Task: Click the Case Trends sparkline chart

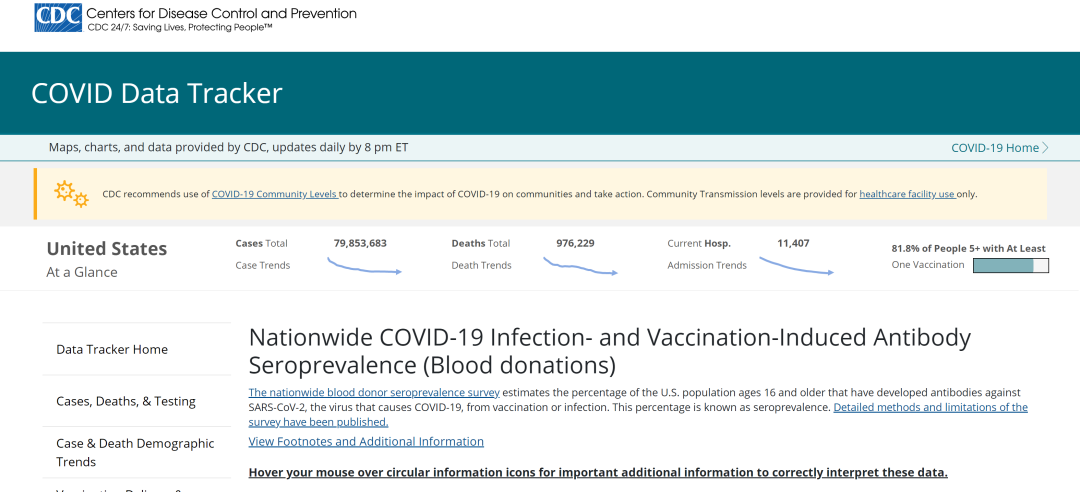Action: click(364, 267)
